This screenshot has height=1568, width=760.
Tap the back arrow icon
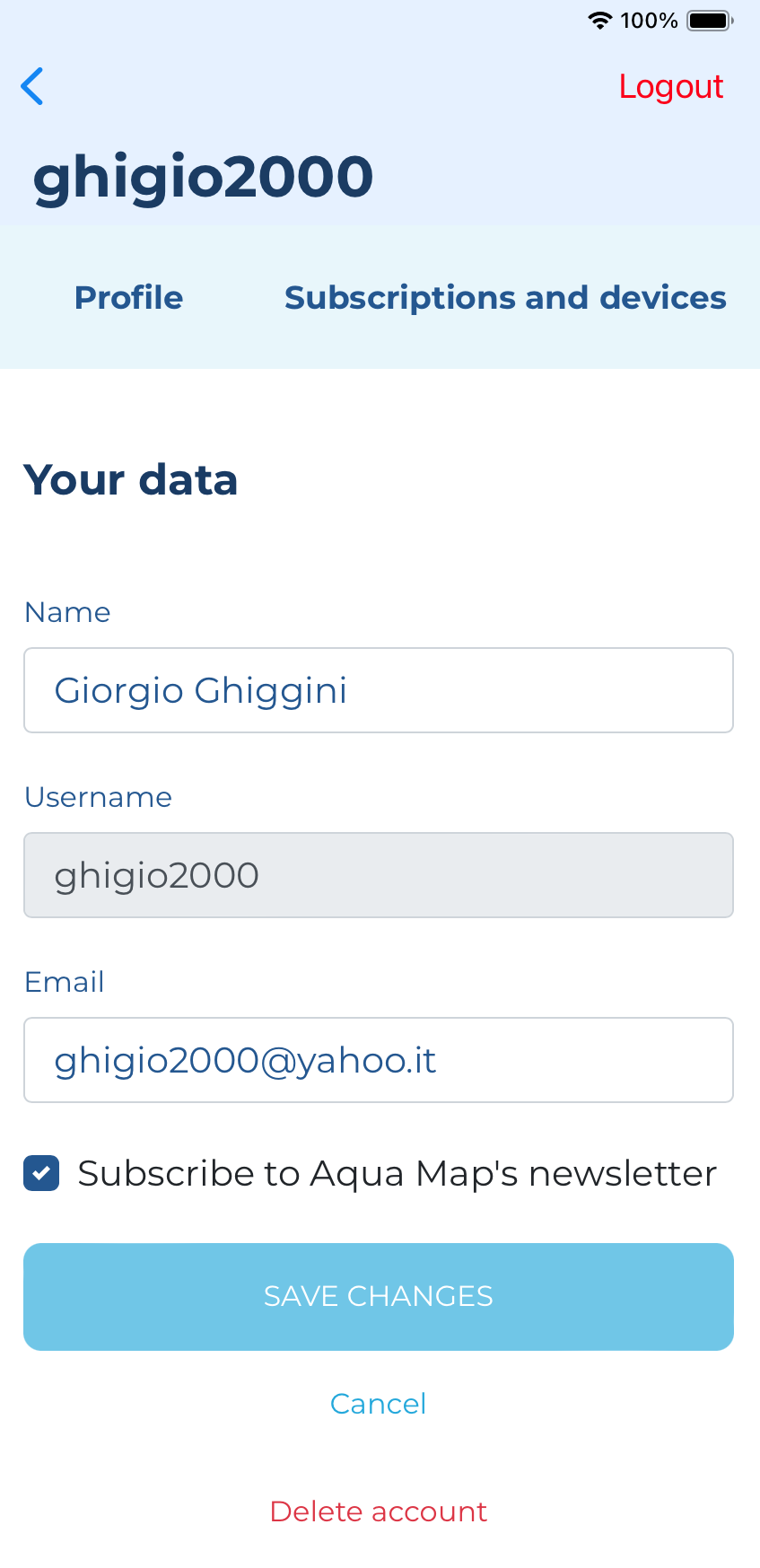coord(32,86)
